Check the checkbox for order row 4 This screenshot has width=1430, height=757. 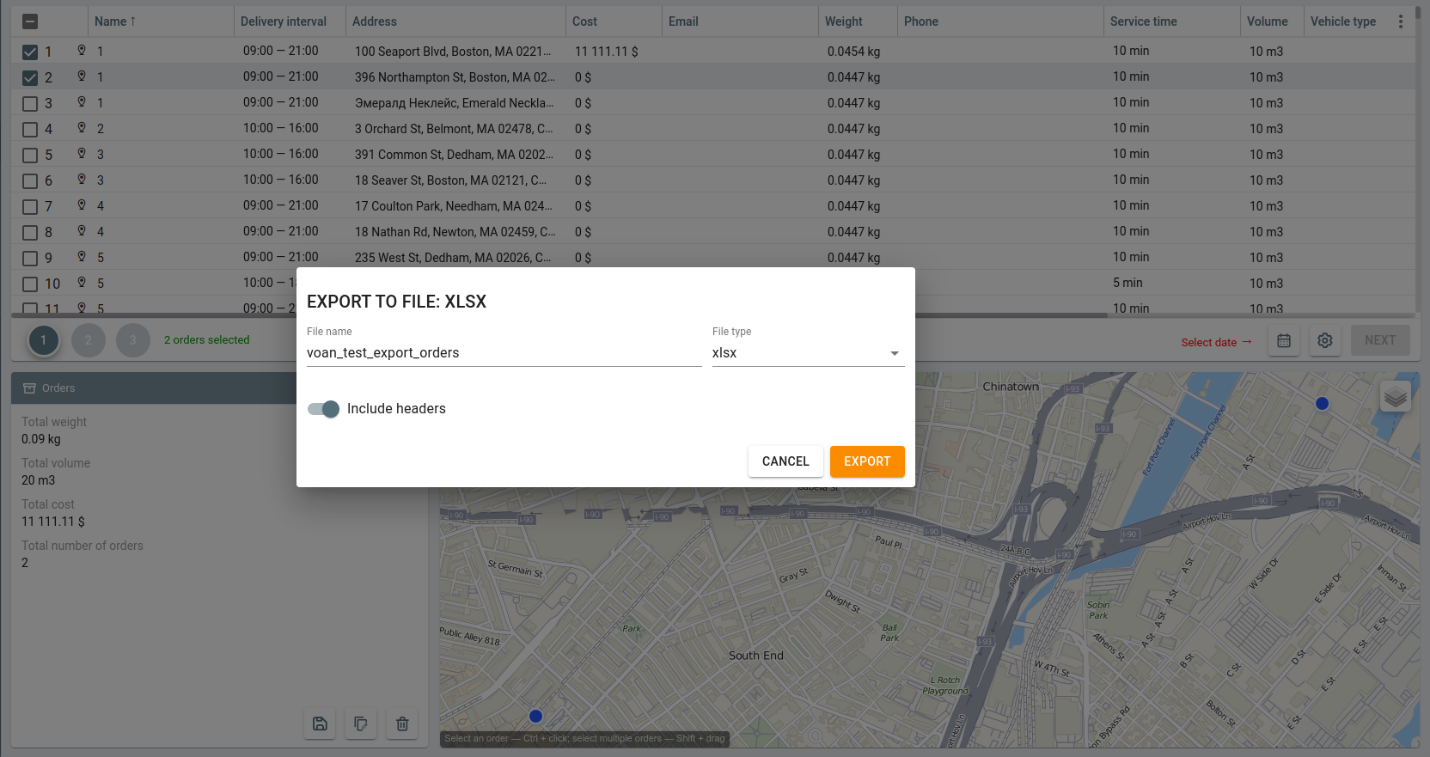tap(30, 129)
